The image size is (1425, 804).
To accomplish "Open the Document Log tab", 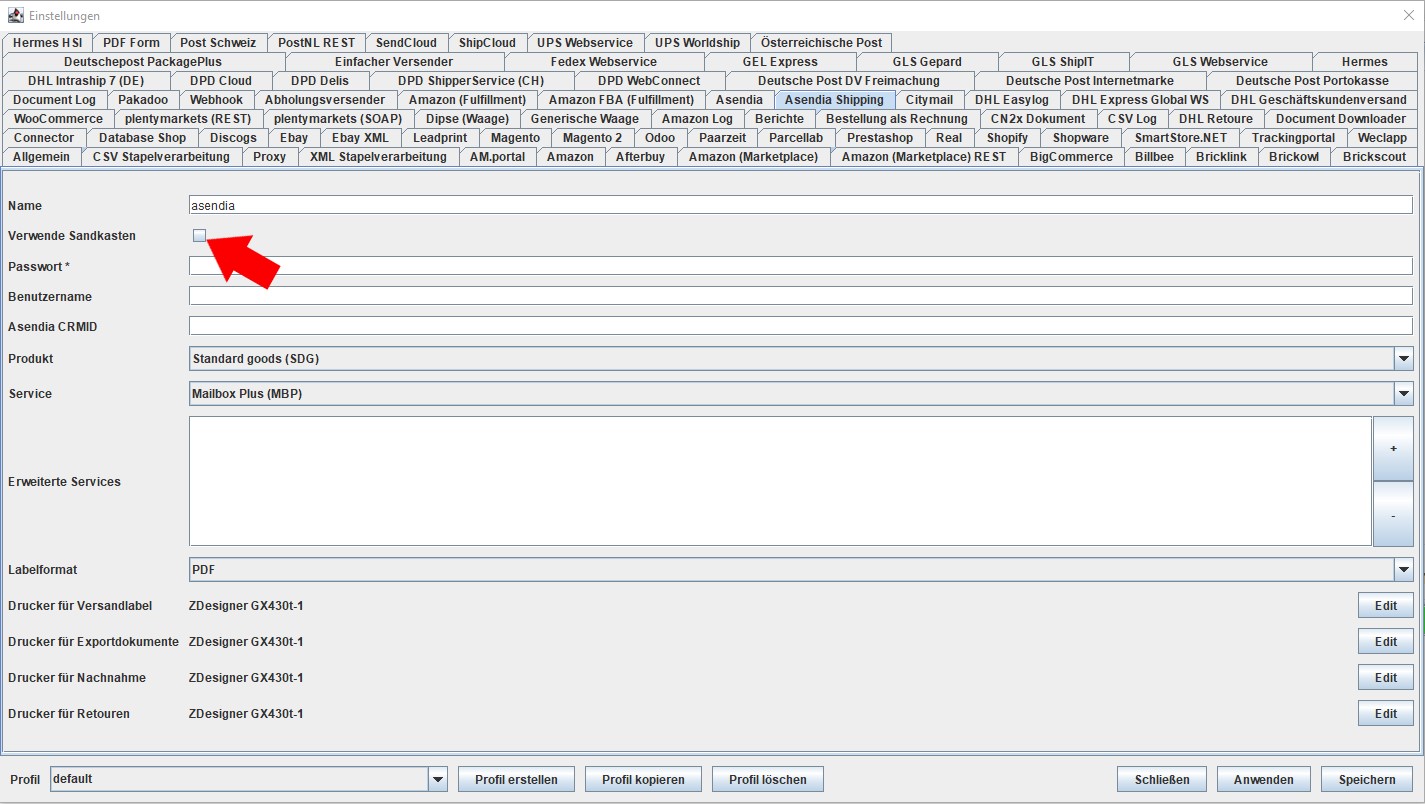I will (55, 100).
